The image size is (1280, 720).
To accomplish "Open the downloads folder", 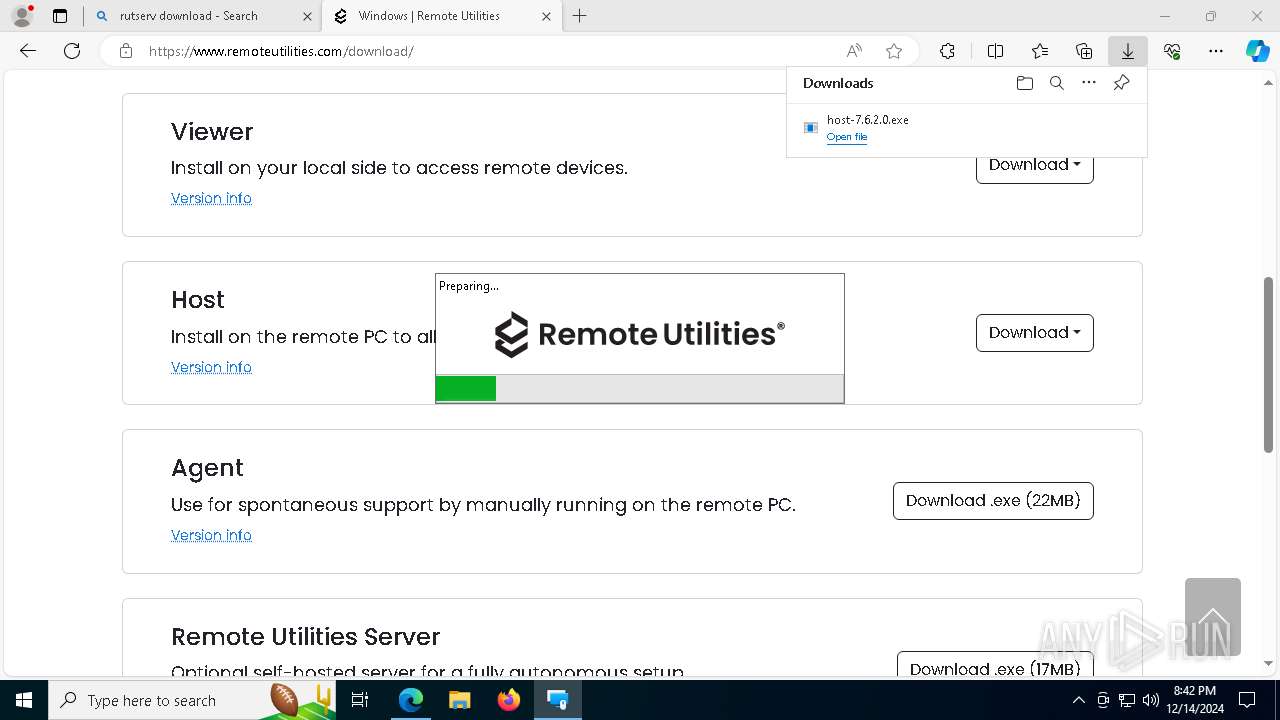I will pyautogui.click(x=1025, y=83).
